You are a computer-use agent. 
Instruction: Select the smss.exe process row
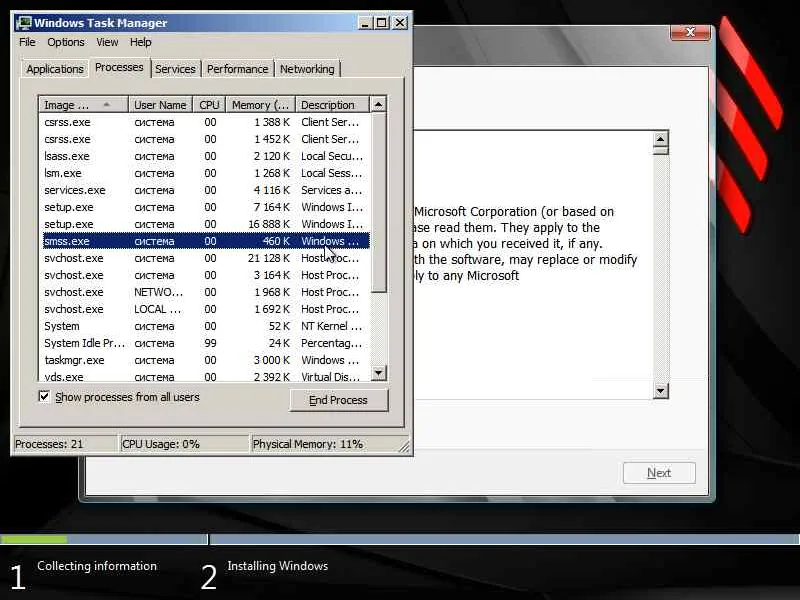206,241
